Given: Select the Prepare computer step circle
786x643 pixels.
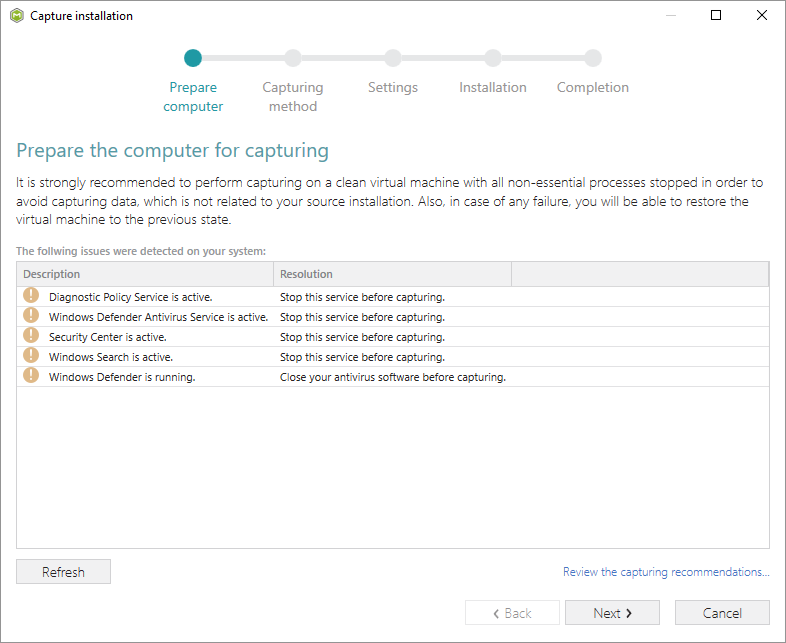Looking at the screenshot, I should tap(193, 58).
